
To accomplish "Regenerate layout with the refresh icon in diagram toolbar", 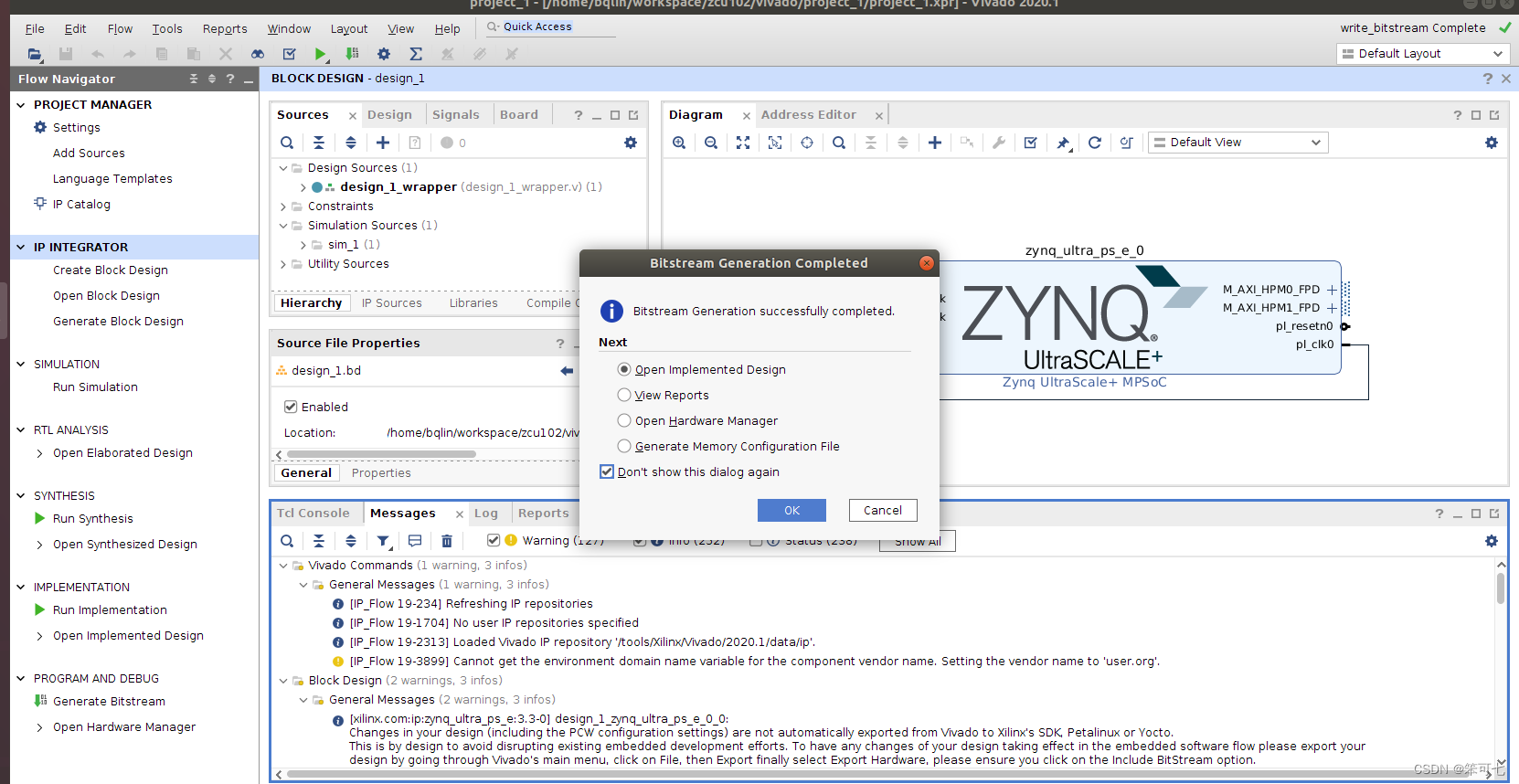I will coord(1095,143).
